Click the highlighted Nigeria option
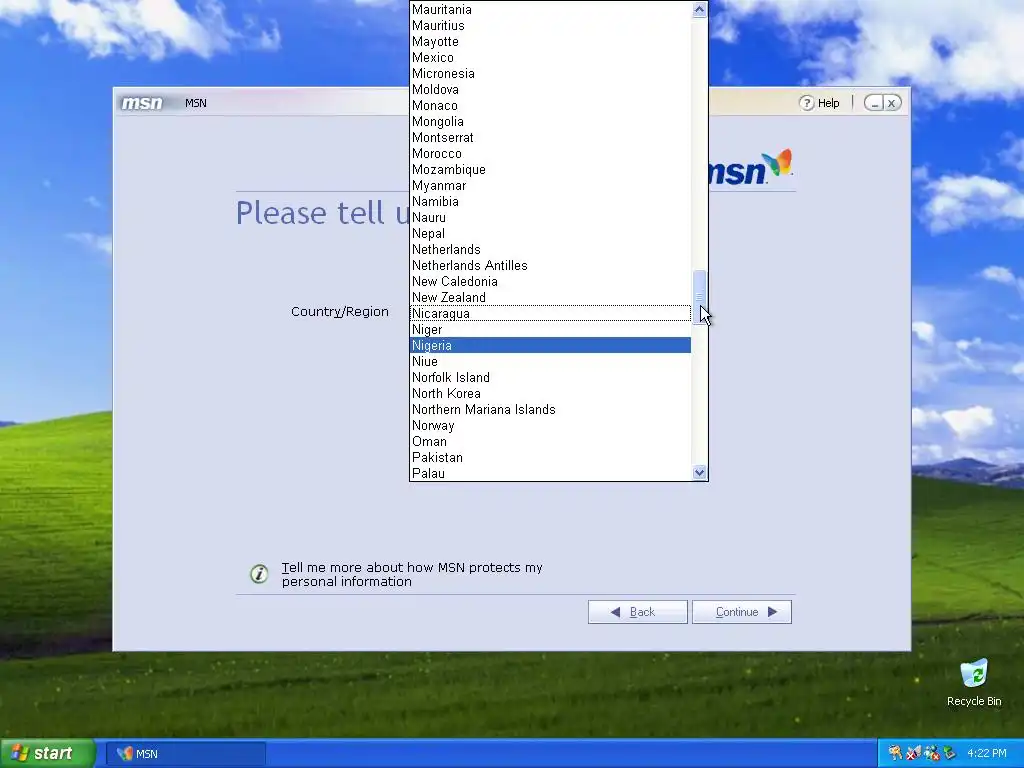Viewport: 1024px width, 768px height. click(x=551, y=345)
